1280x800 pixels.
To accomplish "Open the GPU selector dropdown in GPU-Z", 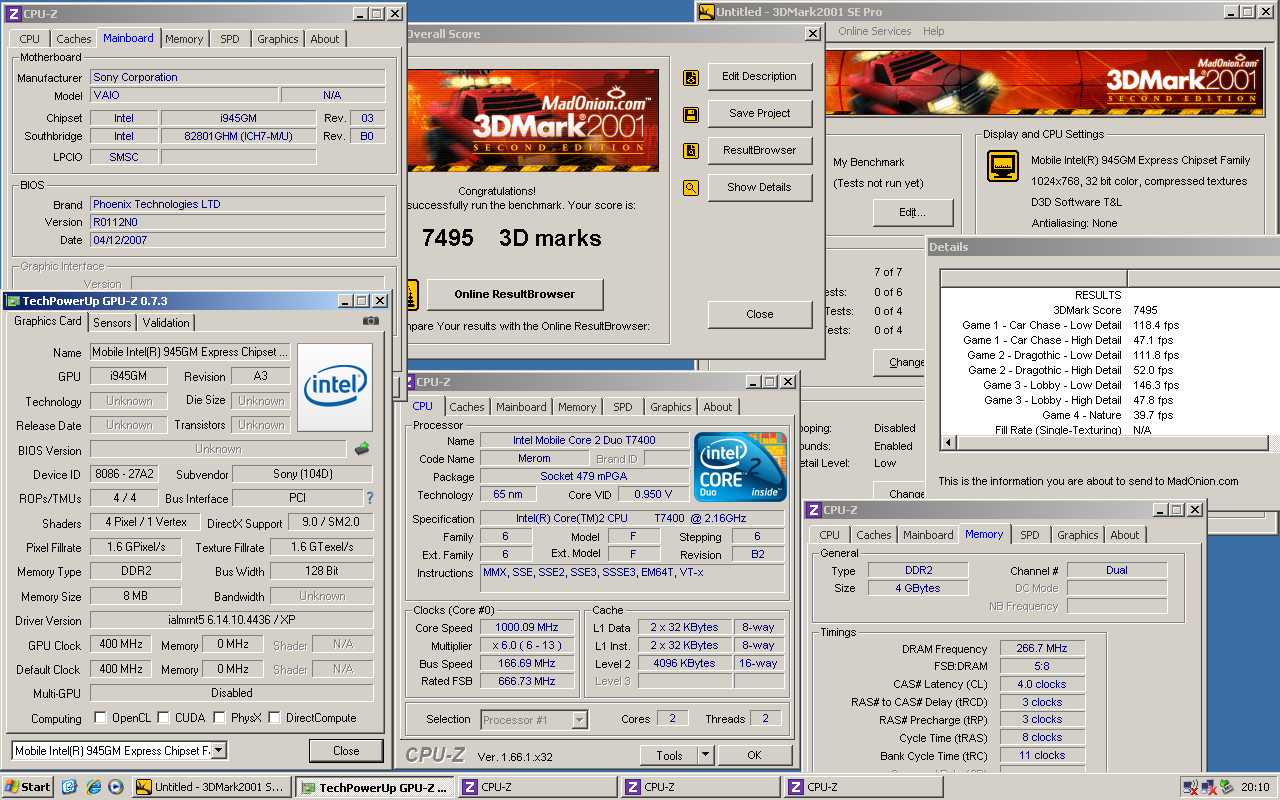I will click(x=220, y=750).
